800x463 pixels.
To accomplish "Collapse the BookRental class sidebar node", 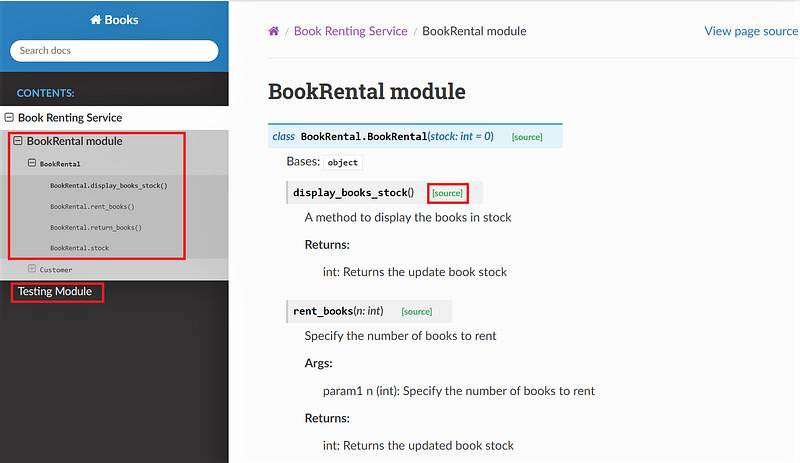I will coord(32,163).
